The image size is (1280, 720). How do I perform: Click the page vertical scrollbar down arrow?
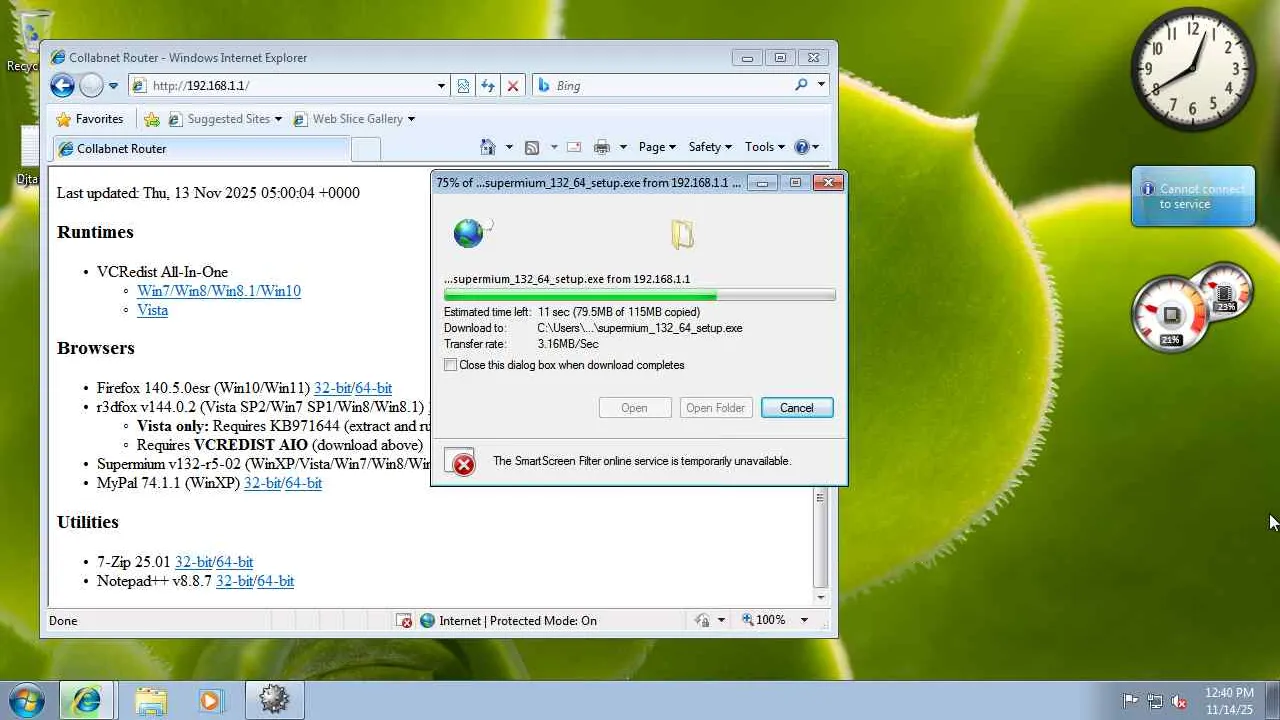pos(821,597)
